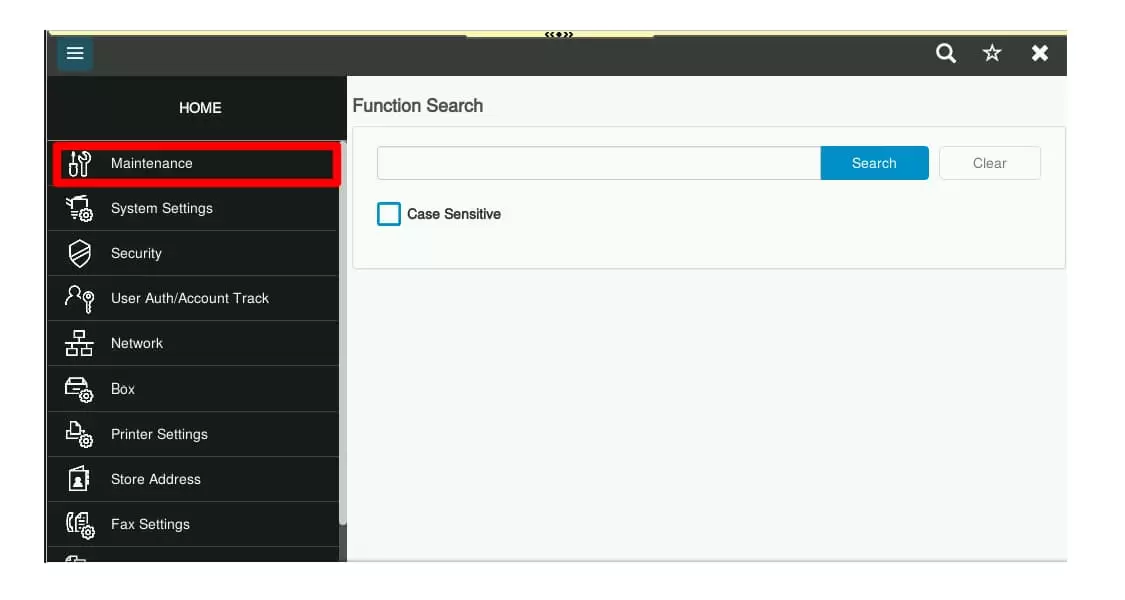Click the sidebar vertical scrollbar

click(x=343, y=334)
